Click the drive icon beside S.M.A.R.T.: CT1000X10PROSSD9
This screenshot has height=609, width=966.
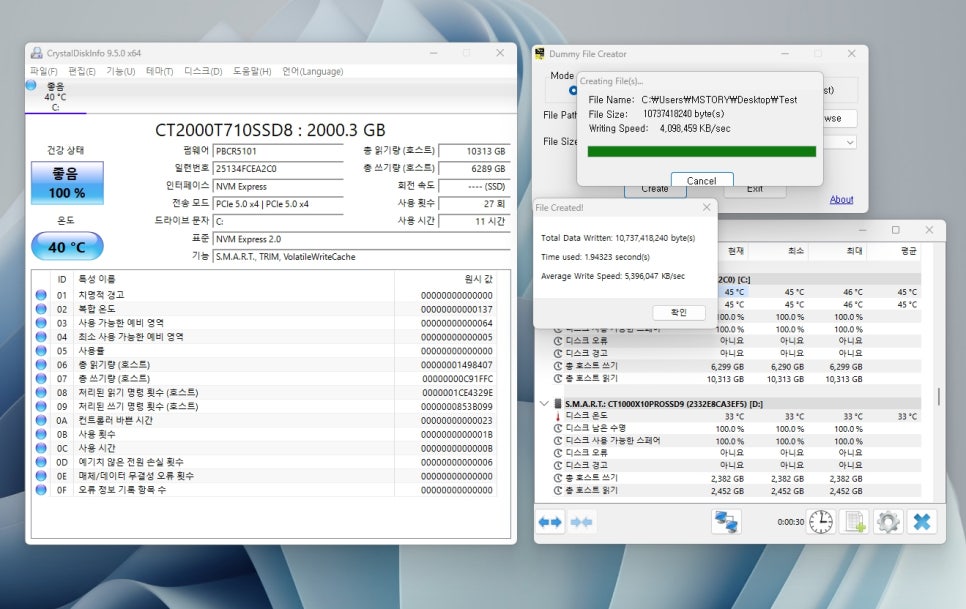[x=558, y=403]
